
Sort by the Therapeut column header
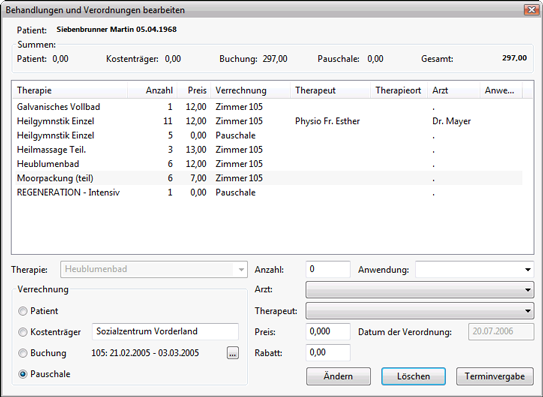pos(330,91)
